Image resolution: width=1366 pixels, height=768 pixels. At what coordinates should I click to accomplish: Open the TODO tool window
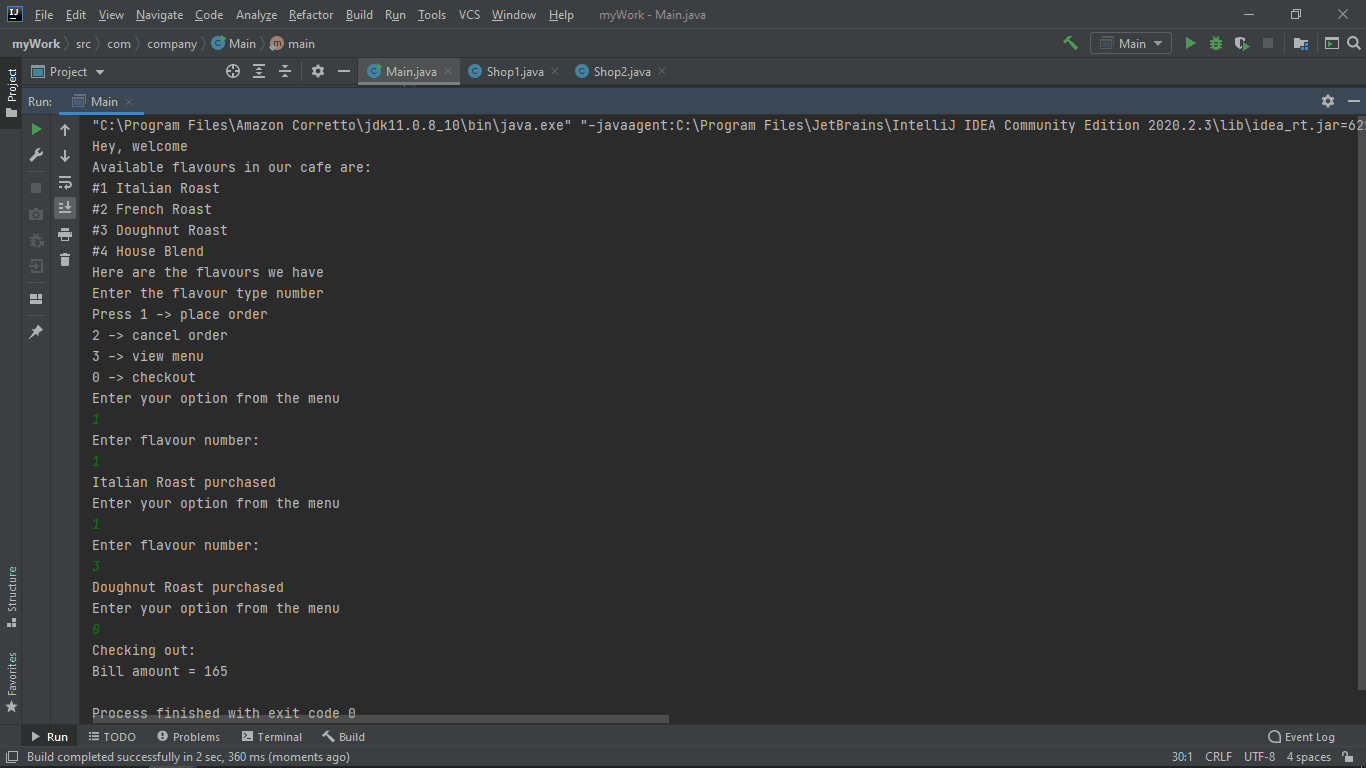[112, 737]
